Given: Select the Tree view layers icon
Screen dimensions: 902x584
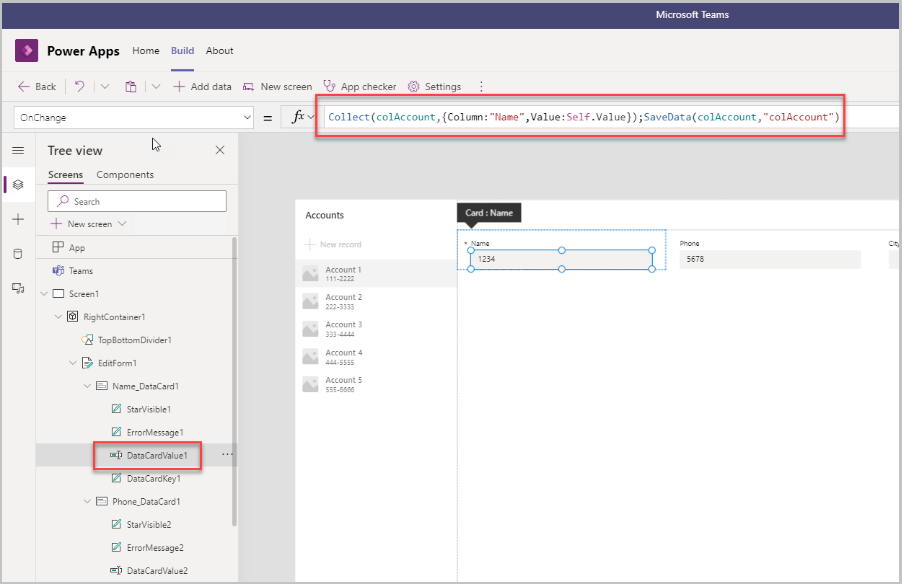Looking at the screenshot, I should 18,185.
